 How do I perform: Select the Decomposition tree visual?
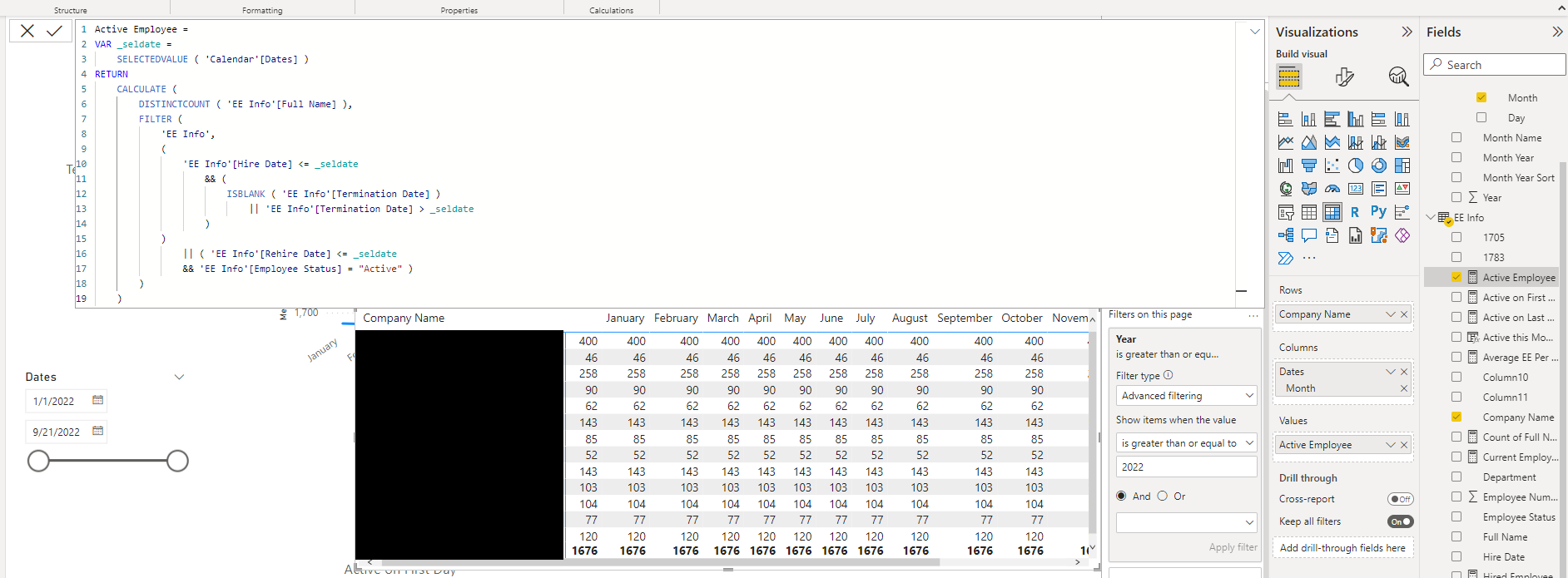[x=1286, y=235]
